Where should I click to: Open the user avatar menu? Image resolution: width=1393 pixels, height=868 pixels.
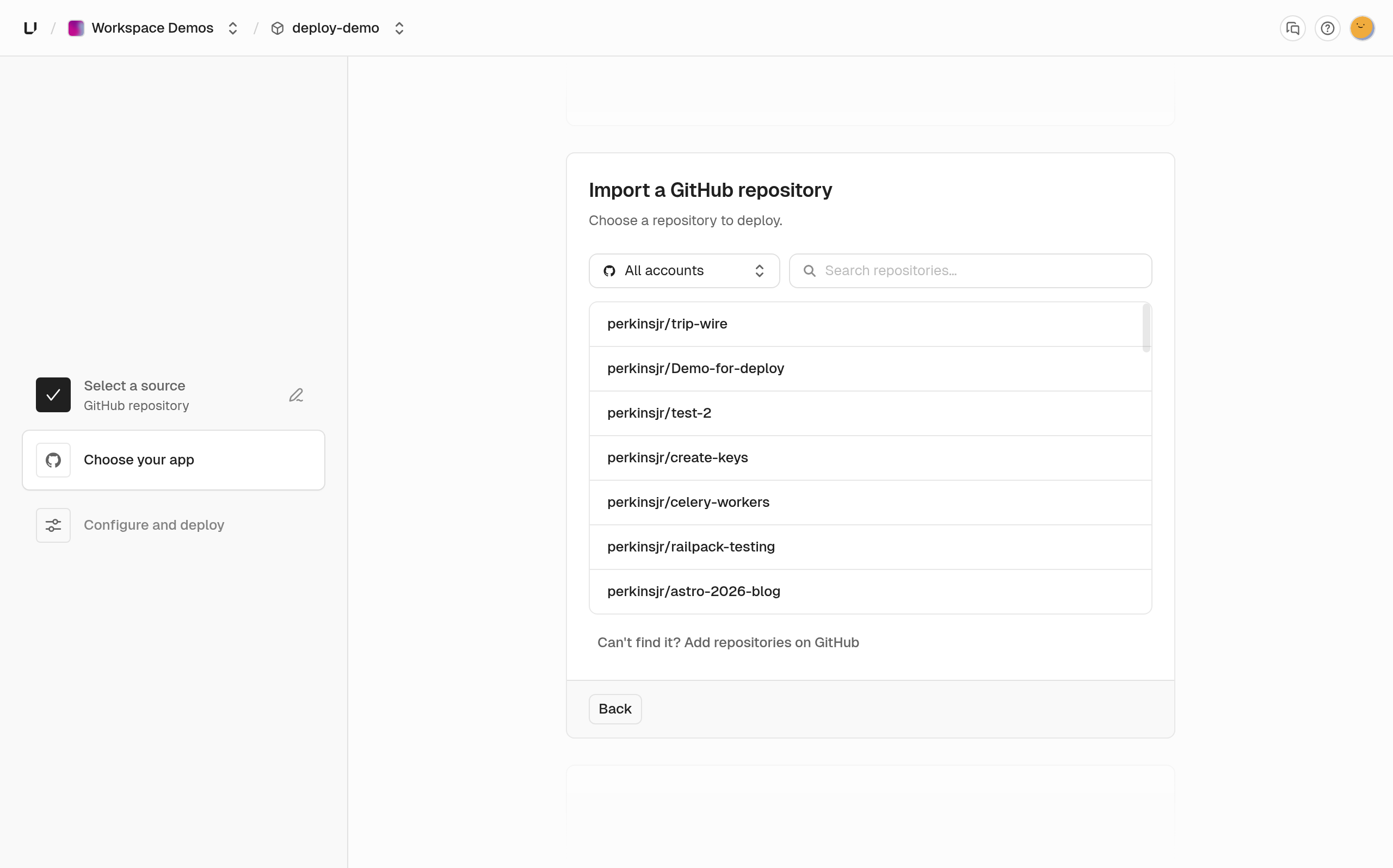(1362, 28)
